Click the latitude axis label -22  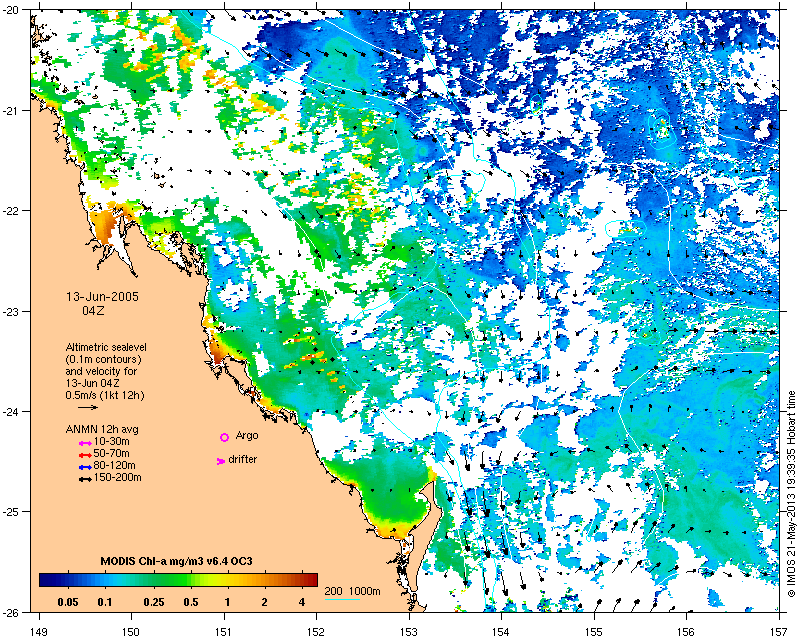pyautogui.click(x=10, y=211)
